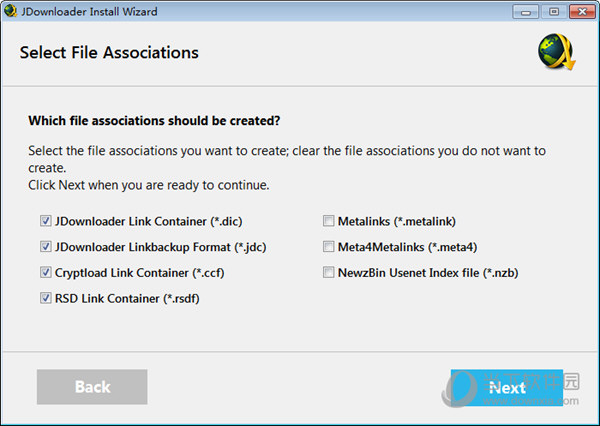Click the Select File Associations heading
This screenshot has width=600, height=426.
[109, 52]
